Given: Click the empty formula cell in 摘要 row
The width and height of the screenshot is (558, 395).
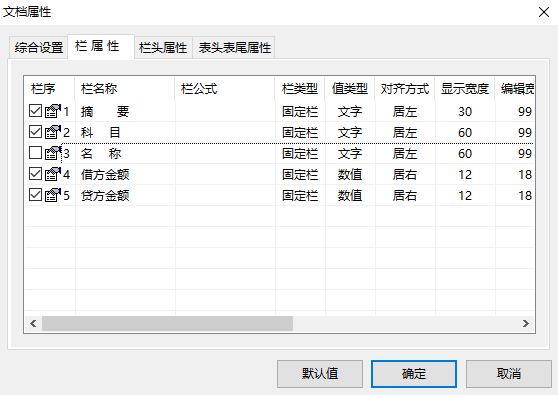Looking at the screenshot, I should point(225,111).
